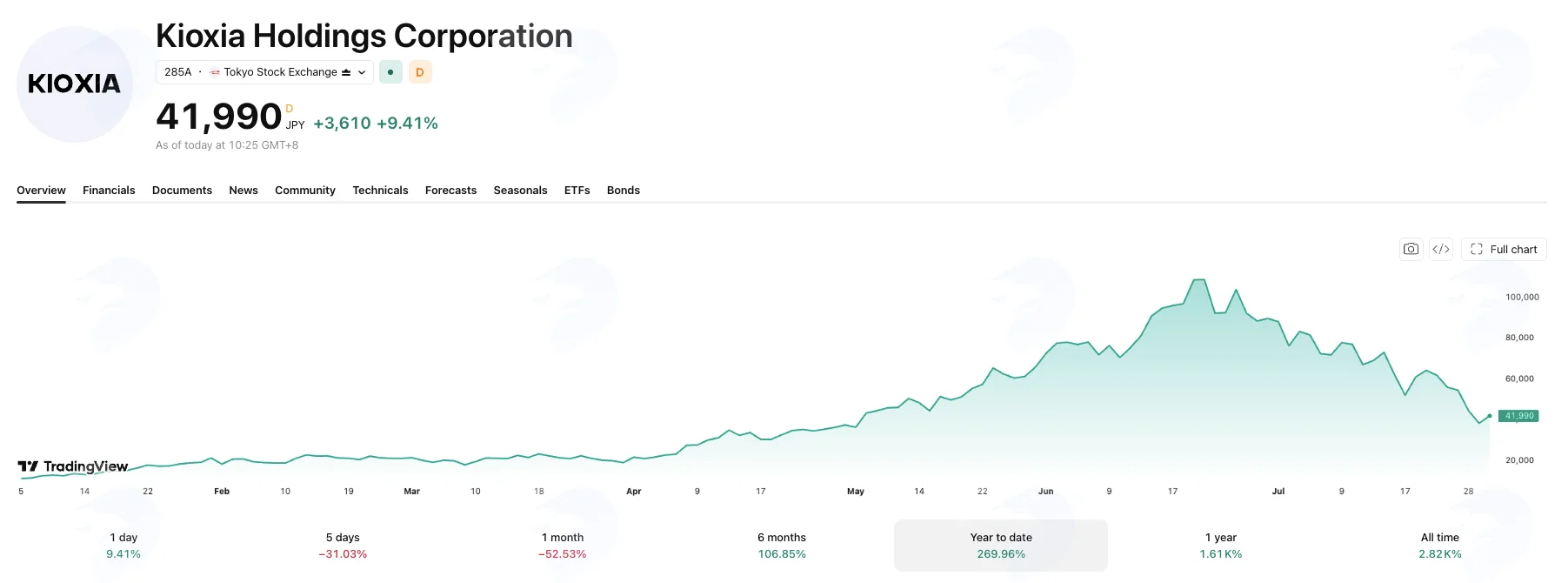Click the Feb label on time axis
The width and height of the screenshot is (1568, 583).
[222, 492]
